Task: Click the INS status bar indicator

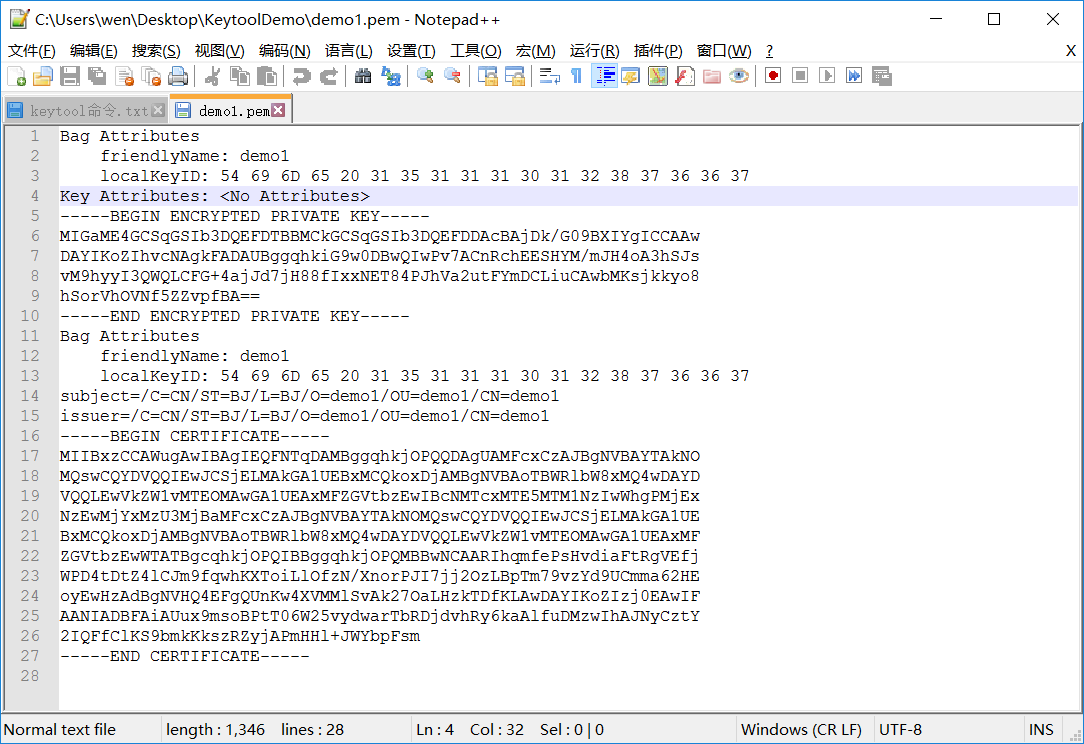Action: (x=1040, y=729)
